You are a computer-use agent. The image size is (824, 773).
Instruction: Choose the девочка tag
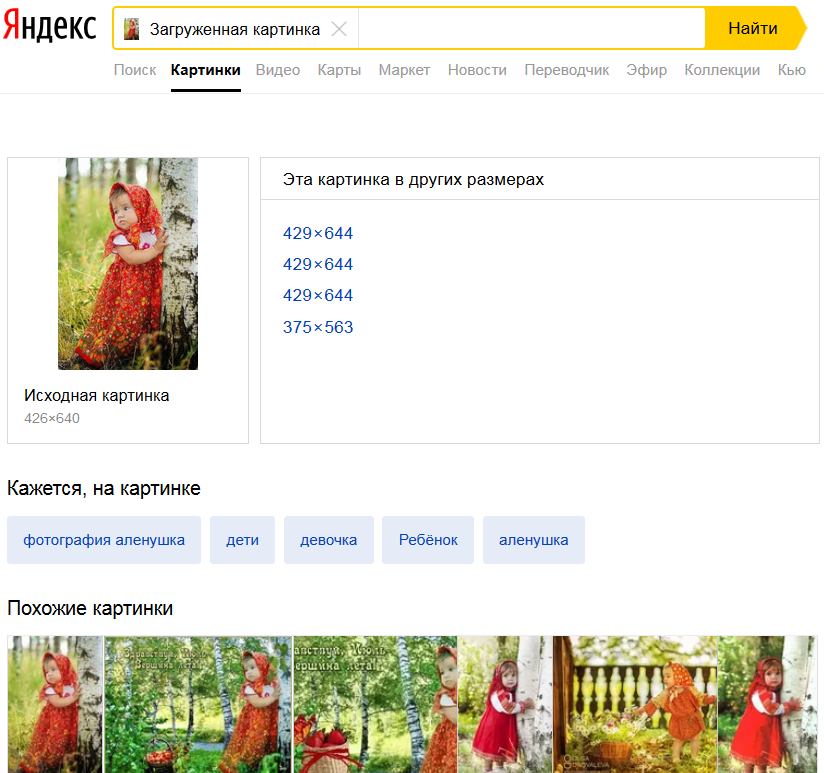329,540
